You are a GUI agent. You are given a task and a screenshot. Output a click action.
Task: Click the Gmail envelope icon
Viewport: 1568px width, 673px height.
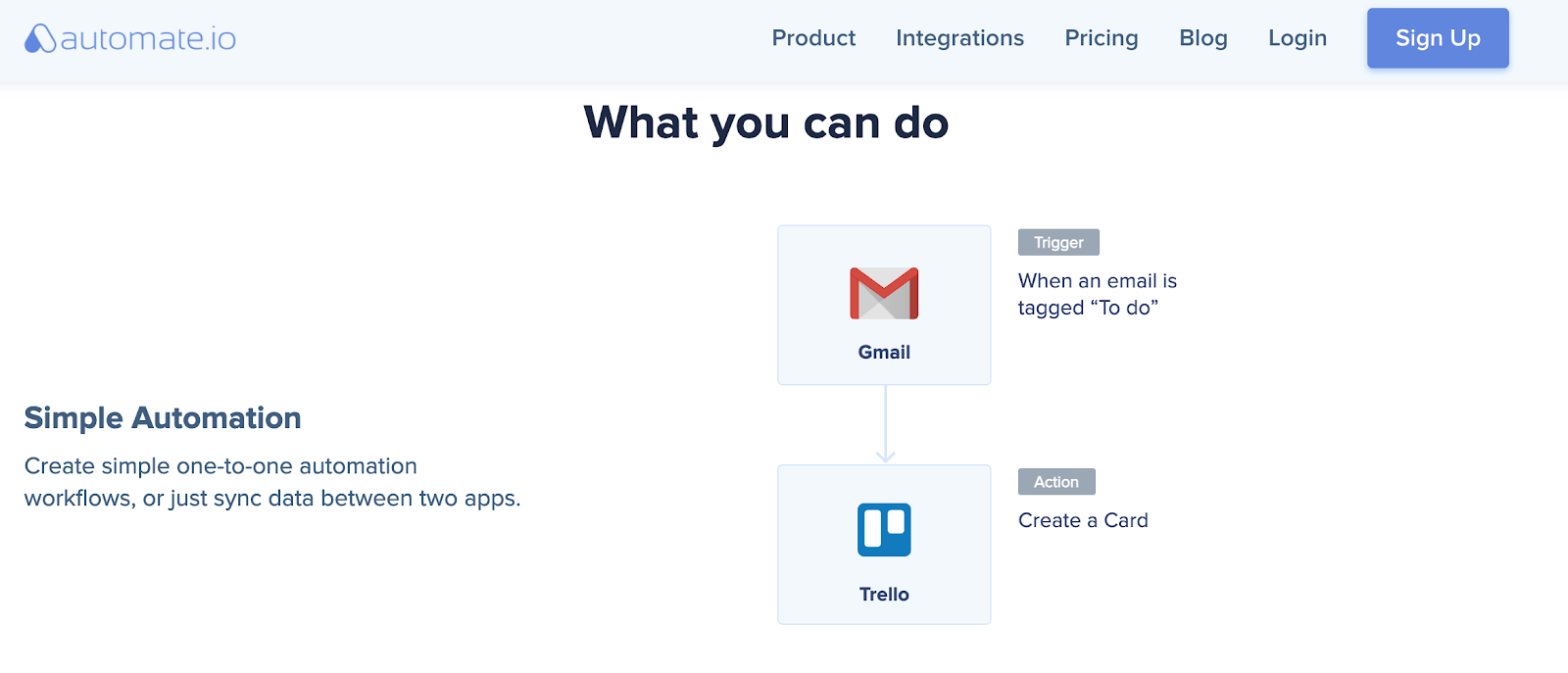point(884,293)
